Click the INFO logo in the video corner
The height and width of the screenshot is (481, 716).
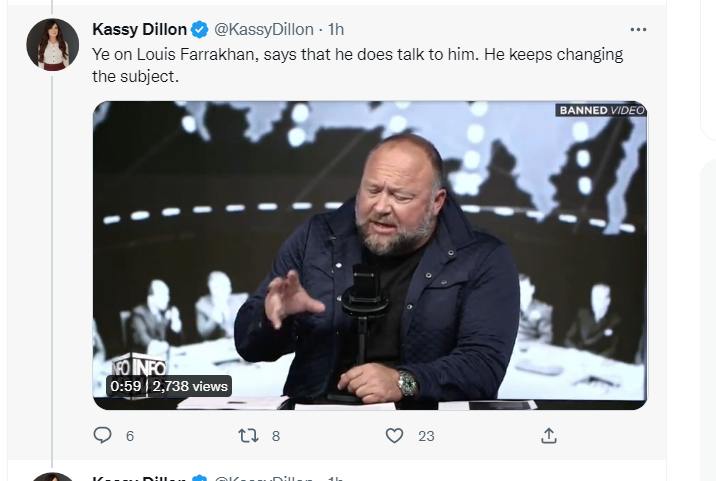(x=139, y=365)
